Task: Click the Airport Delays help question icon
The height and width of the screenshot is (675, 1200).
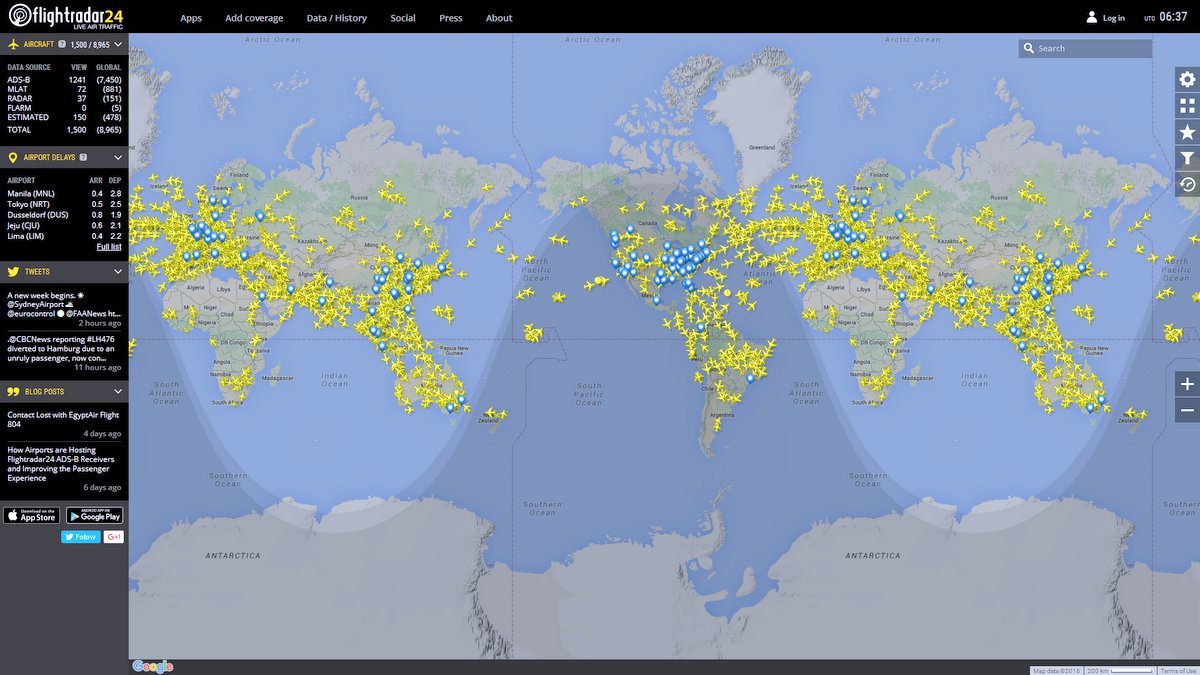Action: tap(83, 158)
